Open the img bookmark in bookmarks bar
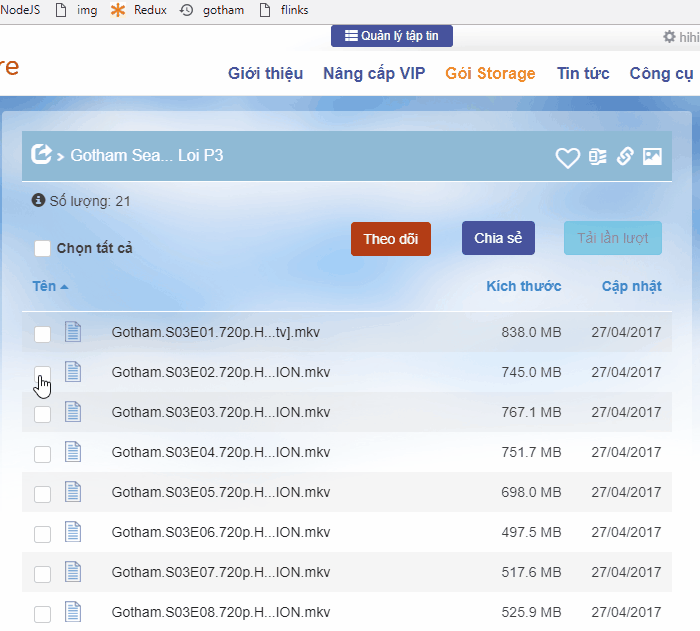The height and width of the screenshot is (631, 700). click(76, 10)
